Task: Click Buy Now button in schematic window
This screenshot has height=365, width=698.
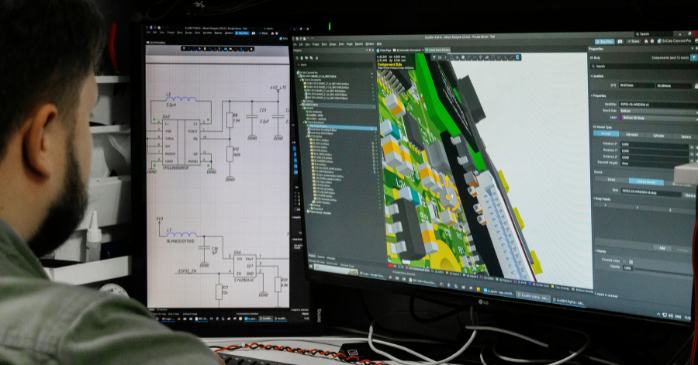Action: pyautogui.click(x=242, y=33)
